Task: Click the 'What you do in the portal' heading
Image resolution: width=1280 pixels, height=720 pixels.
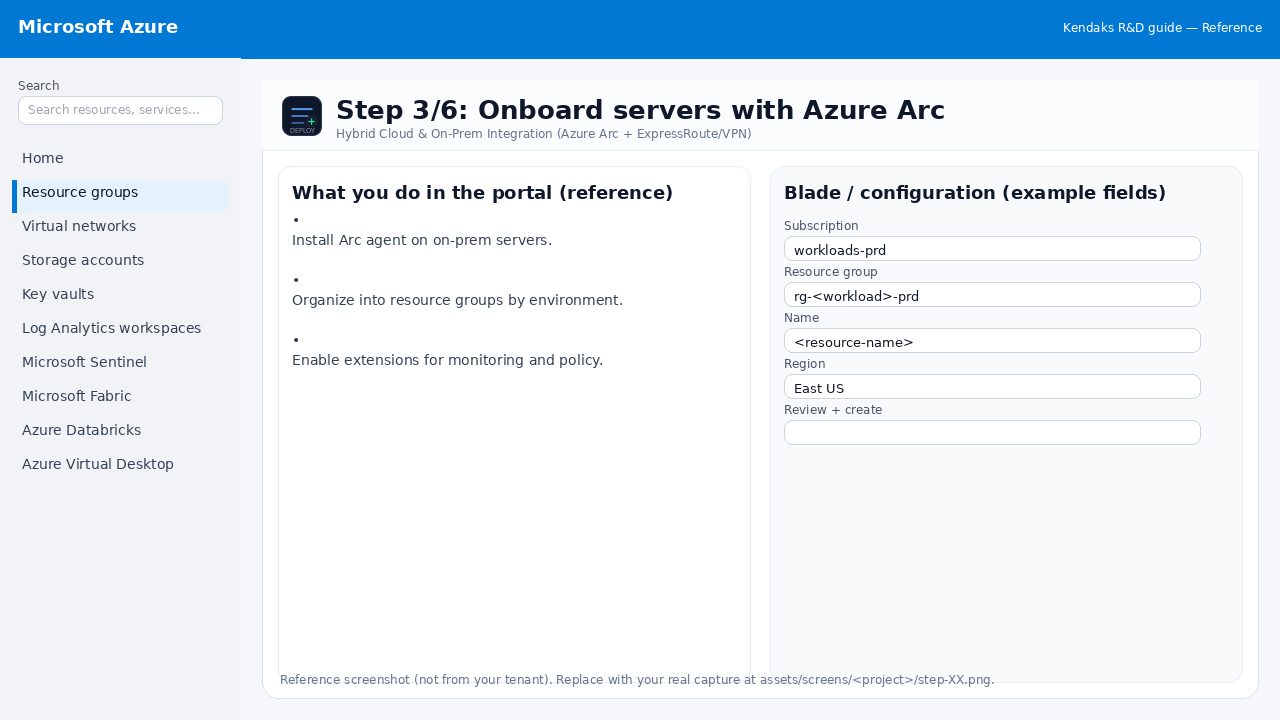Action: coord(482,193)
